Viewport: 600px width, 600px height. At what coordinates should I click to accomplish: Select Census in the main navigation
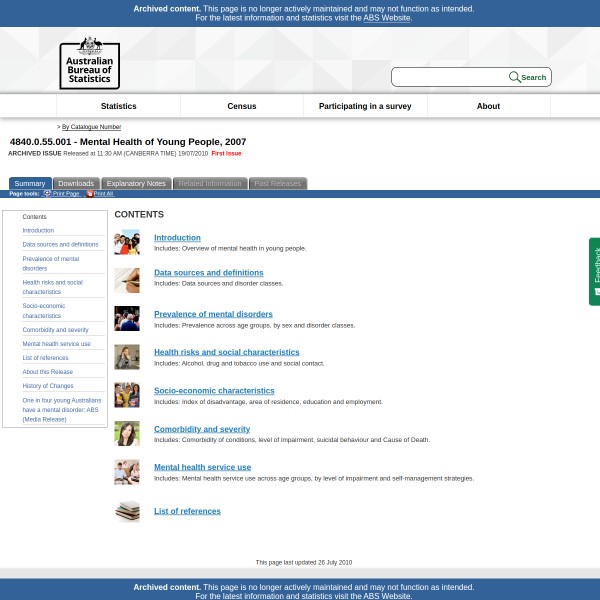coord(242,106)
